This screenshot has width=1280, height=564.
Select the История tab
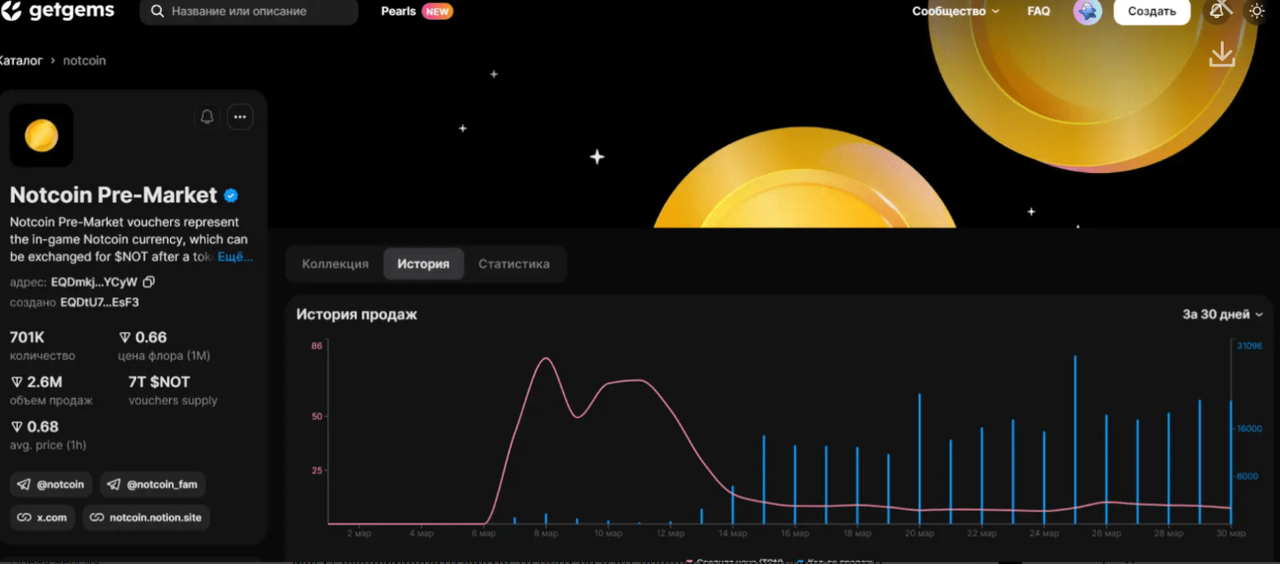(423, 264)
